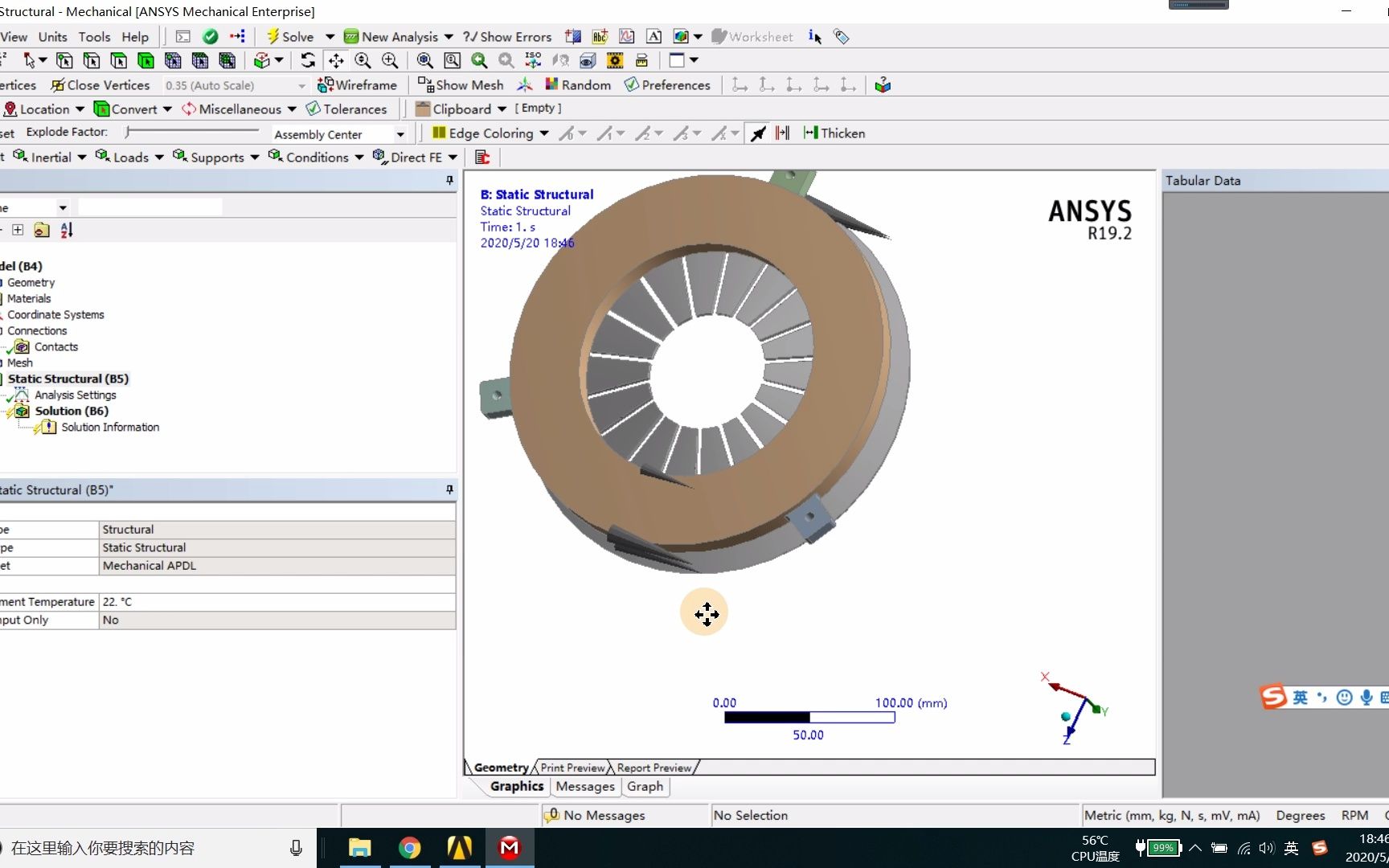This screenshot has height=868, width=1389.
Task: Click the Chart toolbar icon
Action: coord(627,37)
